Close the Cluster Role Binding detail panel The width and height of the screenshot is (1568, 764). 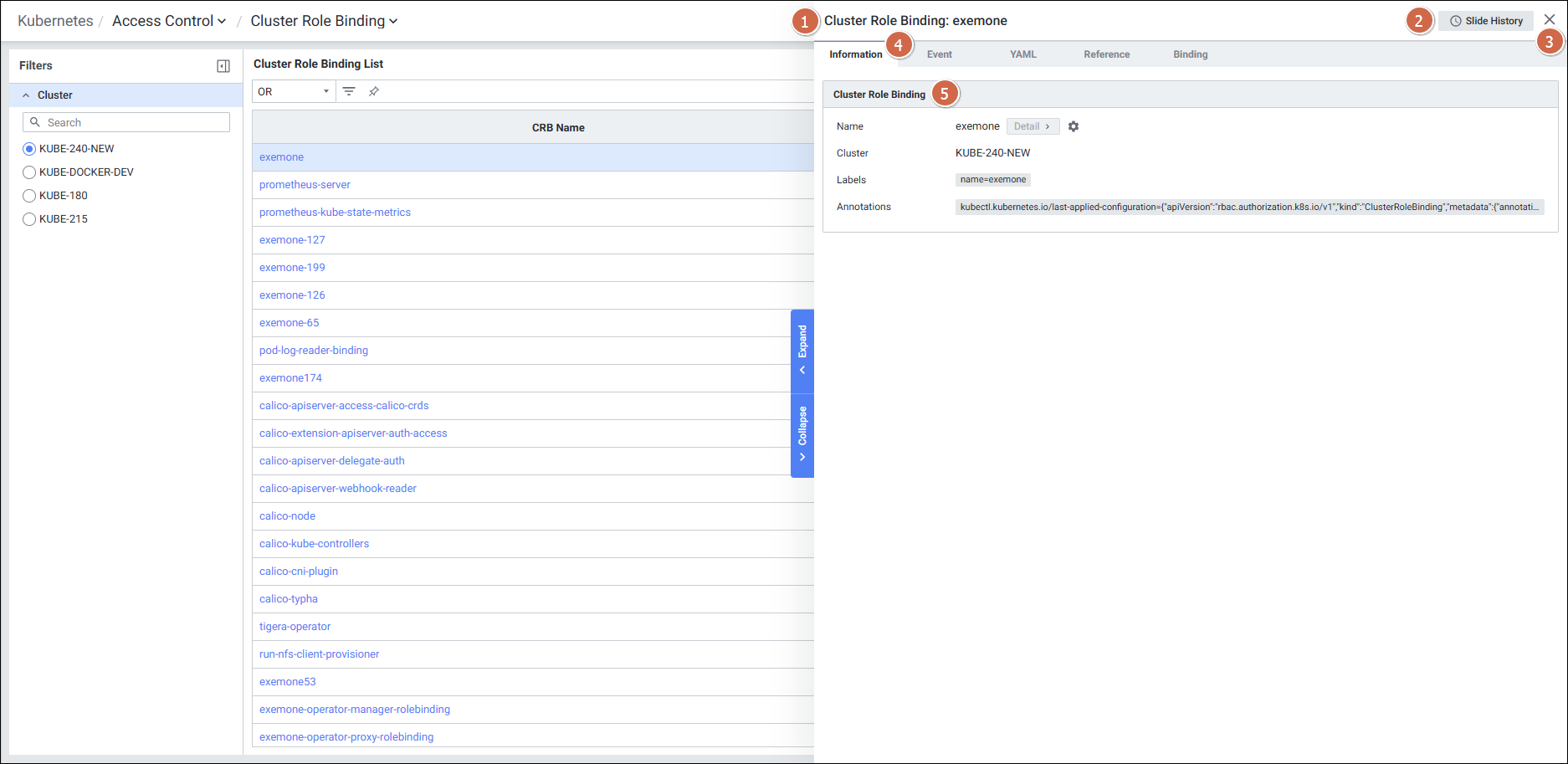click(1549, 19)
